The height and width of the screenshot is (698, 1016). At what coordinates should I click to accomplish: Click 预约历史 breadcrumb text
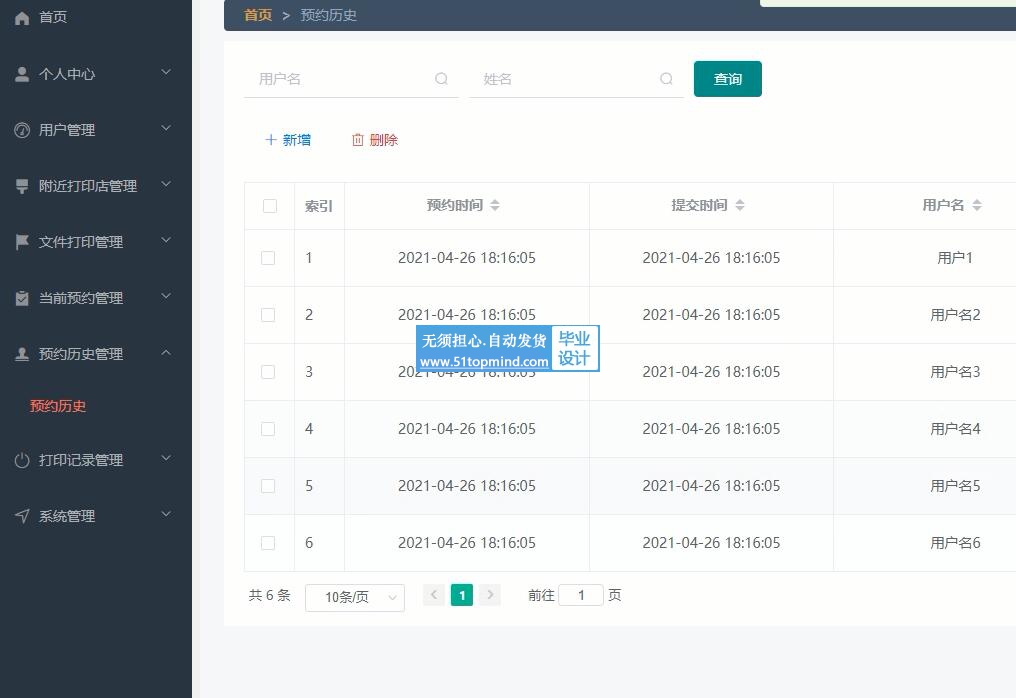coord(329,15)
